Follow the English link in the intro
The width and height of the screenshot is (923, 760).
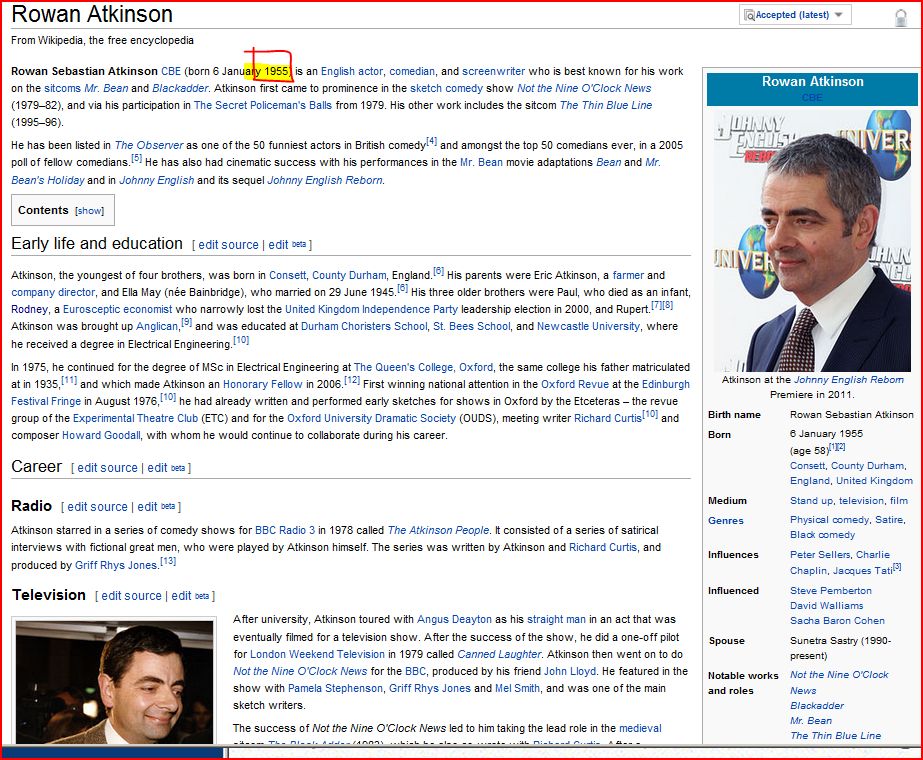pyautogui.click(x=337, y=71)
